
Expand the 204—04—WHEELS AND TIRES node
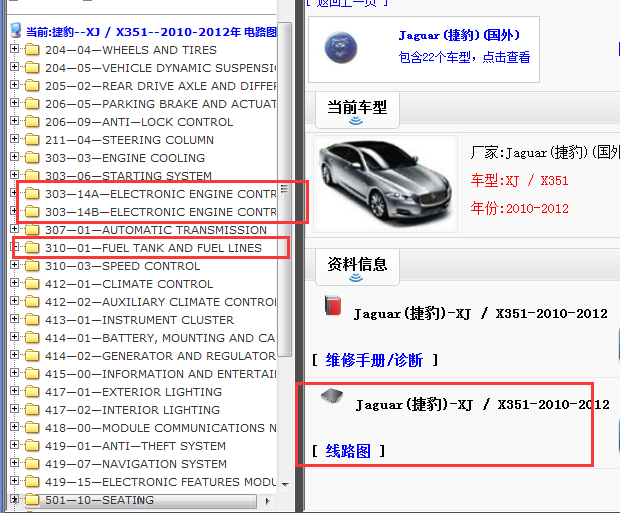click(14, 49)
